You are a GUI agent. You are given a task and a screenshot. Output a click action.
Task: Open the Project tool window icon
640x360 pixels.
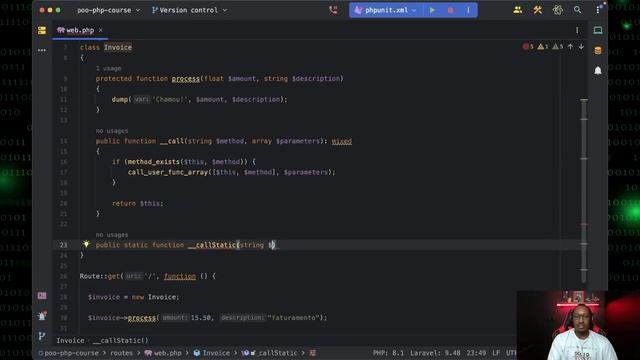click(x=42, y=31)
